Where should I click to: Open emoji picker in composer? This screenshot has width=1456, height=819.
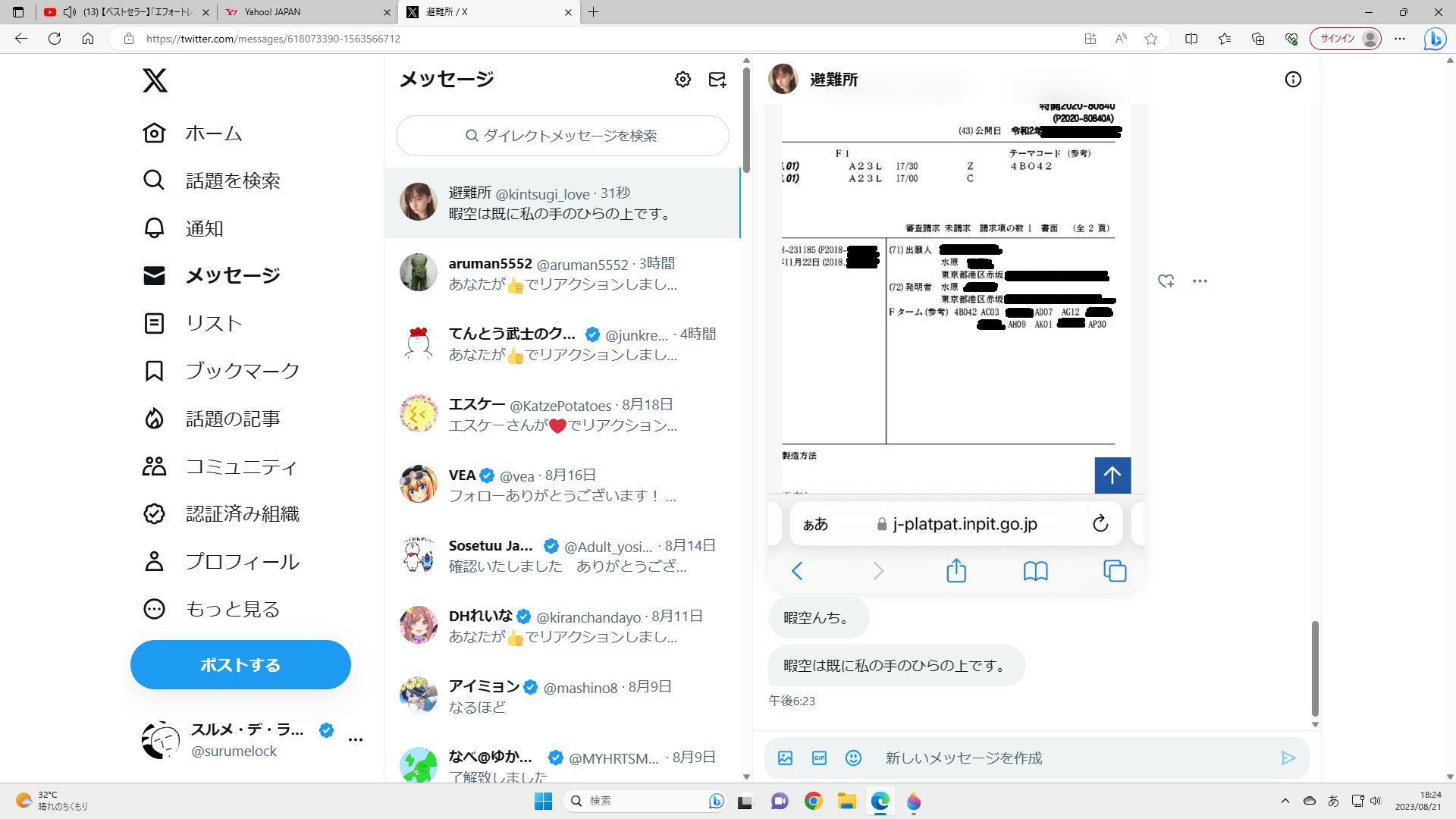(x=853, y=758)
